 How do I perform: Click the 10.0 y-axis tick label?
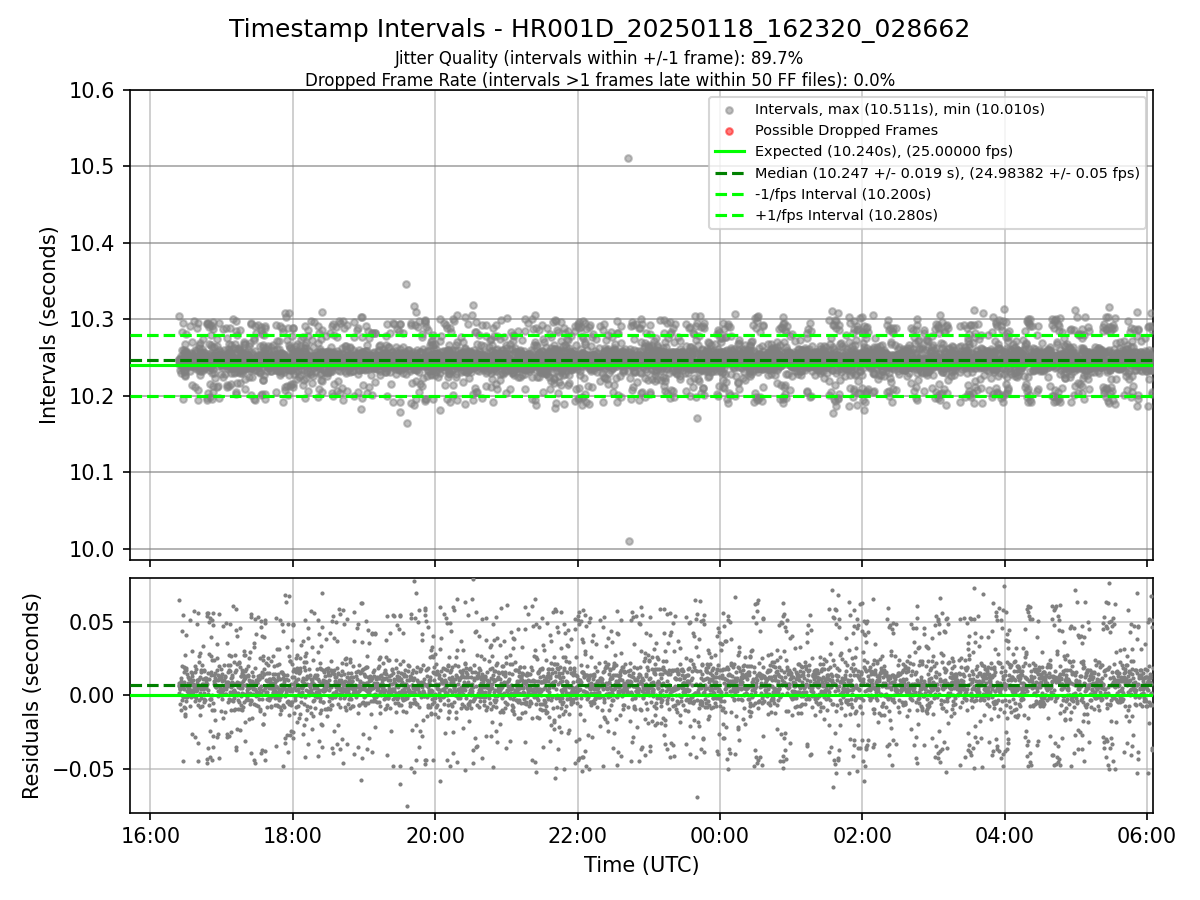94,549
